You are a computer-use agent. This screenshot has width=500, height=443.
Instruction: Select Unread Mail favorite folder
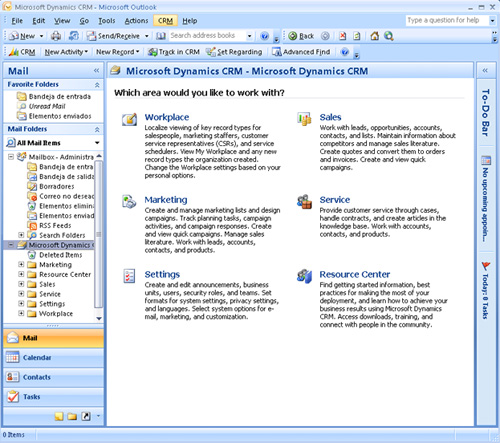coord(47,106)
